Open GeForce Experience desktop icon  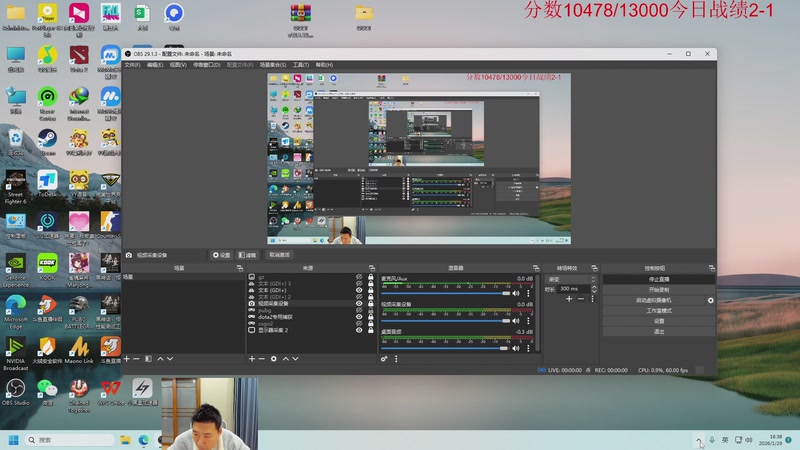[x=15, y=271]
